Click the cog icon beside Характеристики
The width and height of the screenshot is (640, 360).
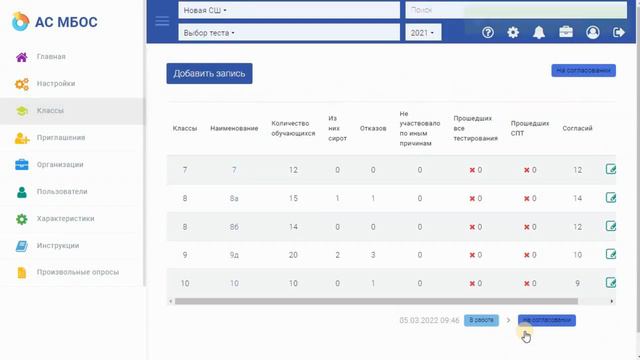coord(22,219)
